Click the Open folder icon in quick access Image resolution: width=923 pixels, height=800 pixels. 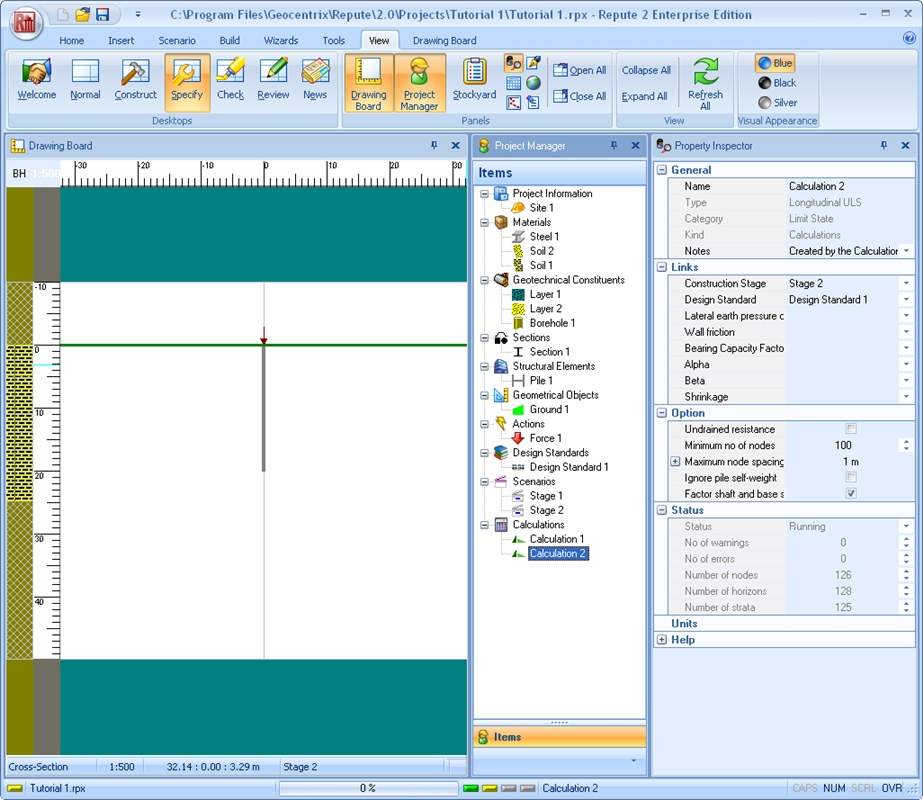point(82,15)
